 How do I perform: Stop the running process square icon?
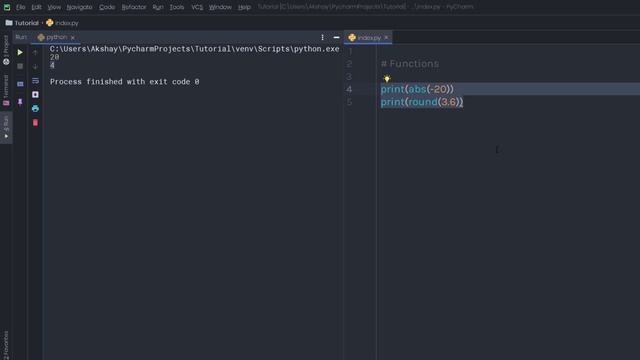(x=20, y=66)
